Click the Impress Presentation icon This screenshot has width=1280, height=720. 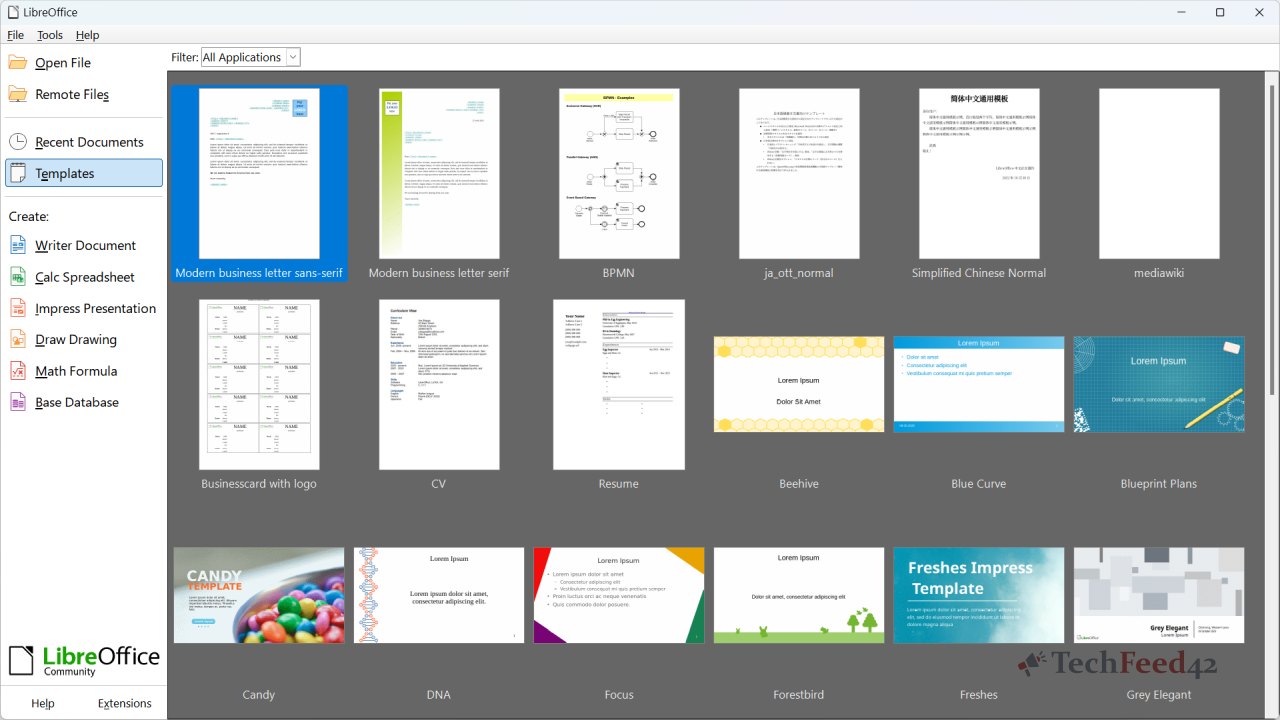(x=18, y=308)
